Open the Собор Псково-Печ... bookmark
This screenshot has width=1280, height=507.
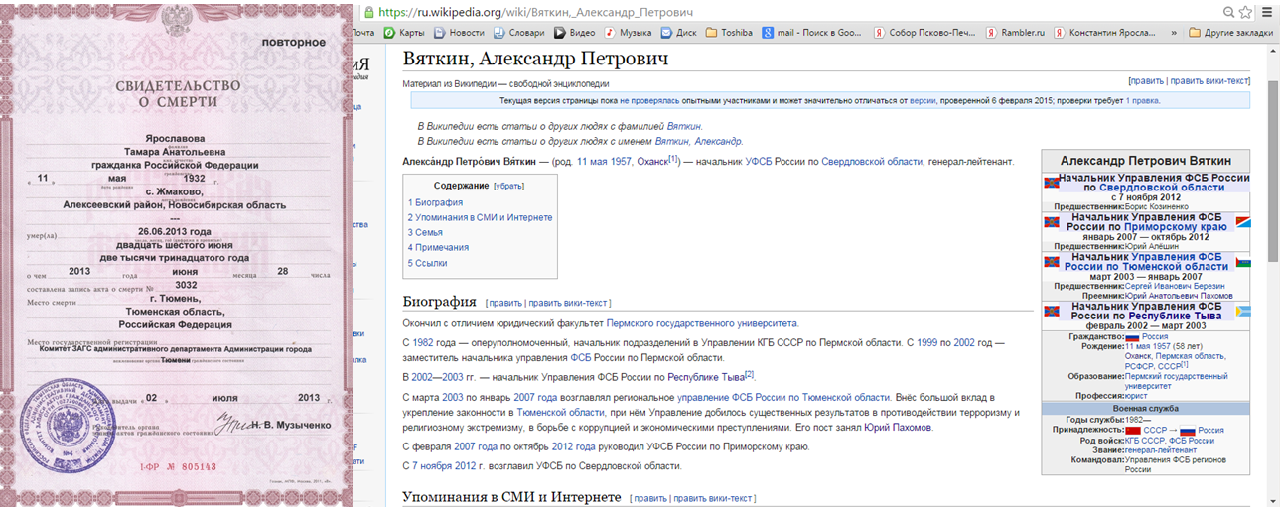tap(923, 32)
